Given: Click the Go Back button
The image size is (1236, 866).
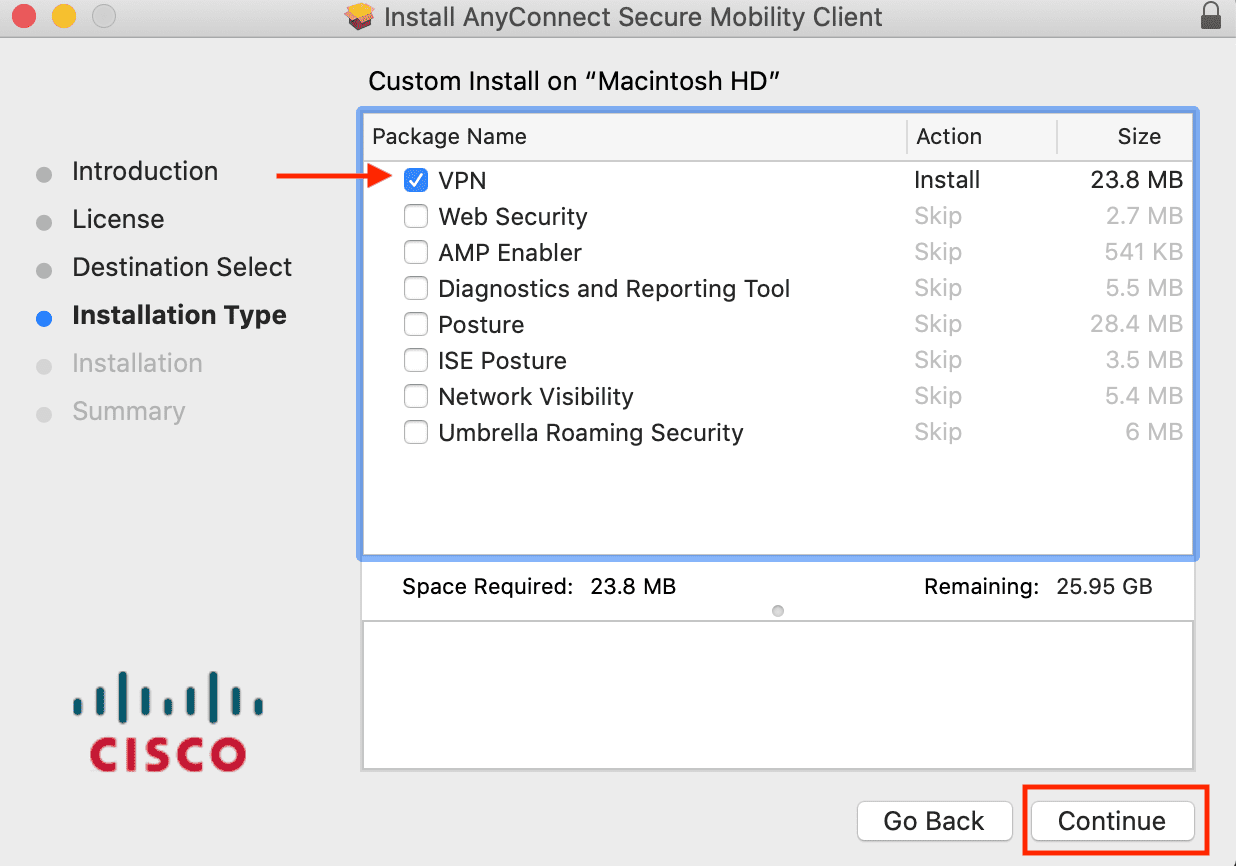Looking at the screenshot, I should coord(934,821).
